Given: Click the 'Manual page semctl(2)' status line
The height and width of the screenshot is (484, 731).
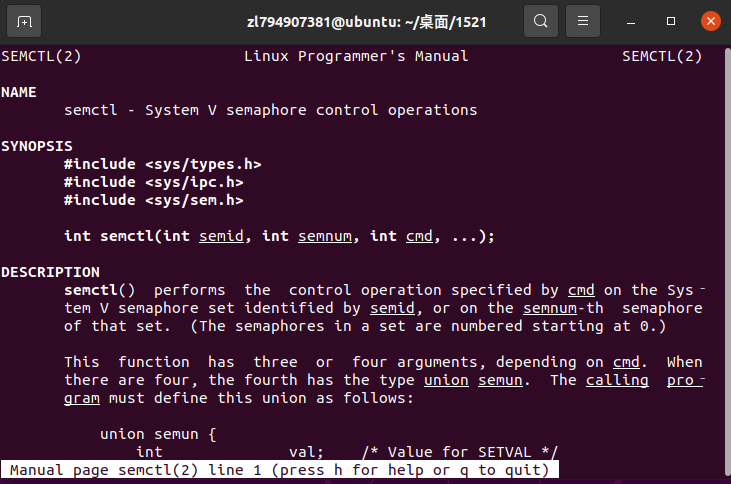Looking at the screenshot, I should [x=279, y=470].
